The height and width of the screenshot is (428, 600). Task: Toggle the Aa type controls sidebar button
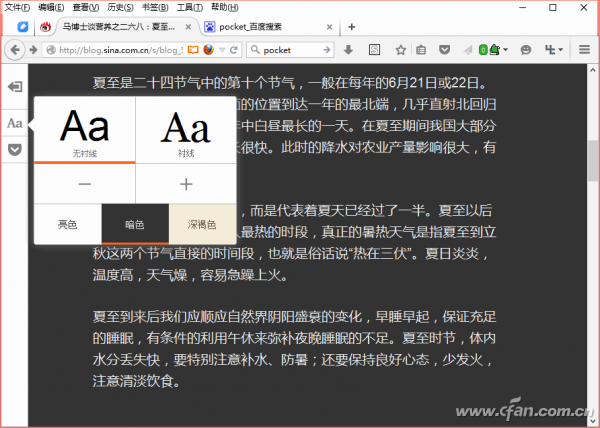[15, 123]
